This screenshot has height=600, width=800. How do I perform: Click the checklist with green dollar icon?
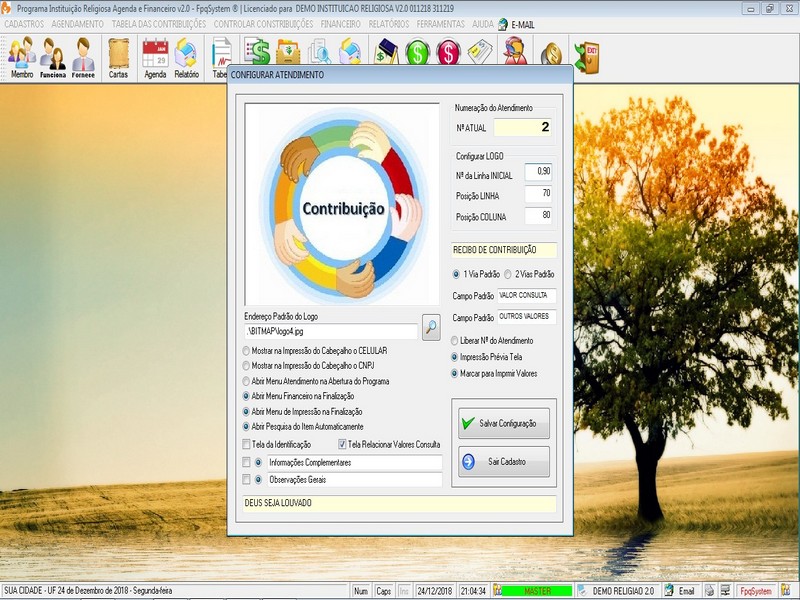(257, 51)
